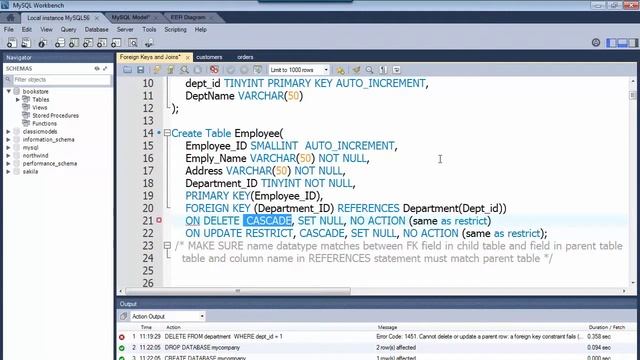Image resolution: width=640 pixels, height=360 pixels.
Task: Toggle the right sidebar panel
Action: [x=632, y=42]
